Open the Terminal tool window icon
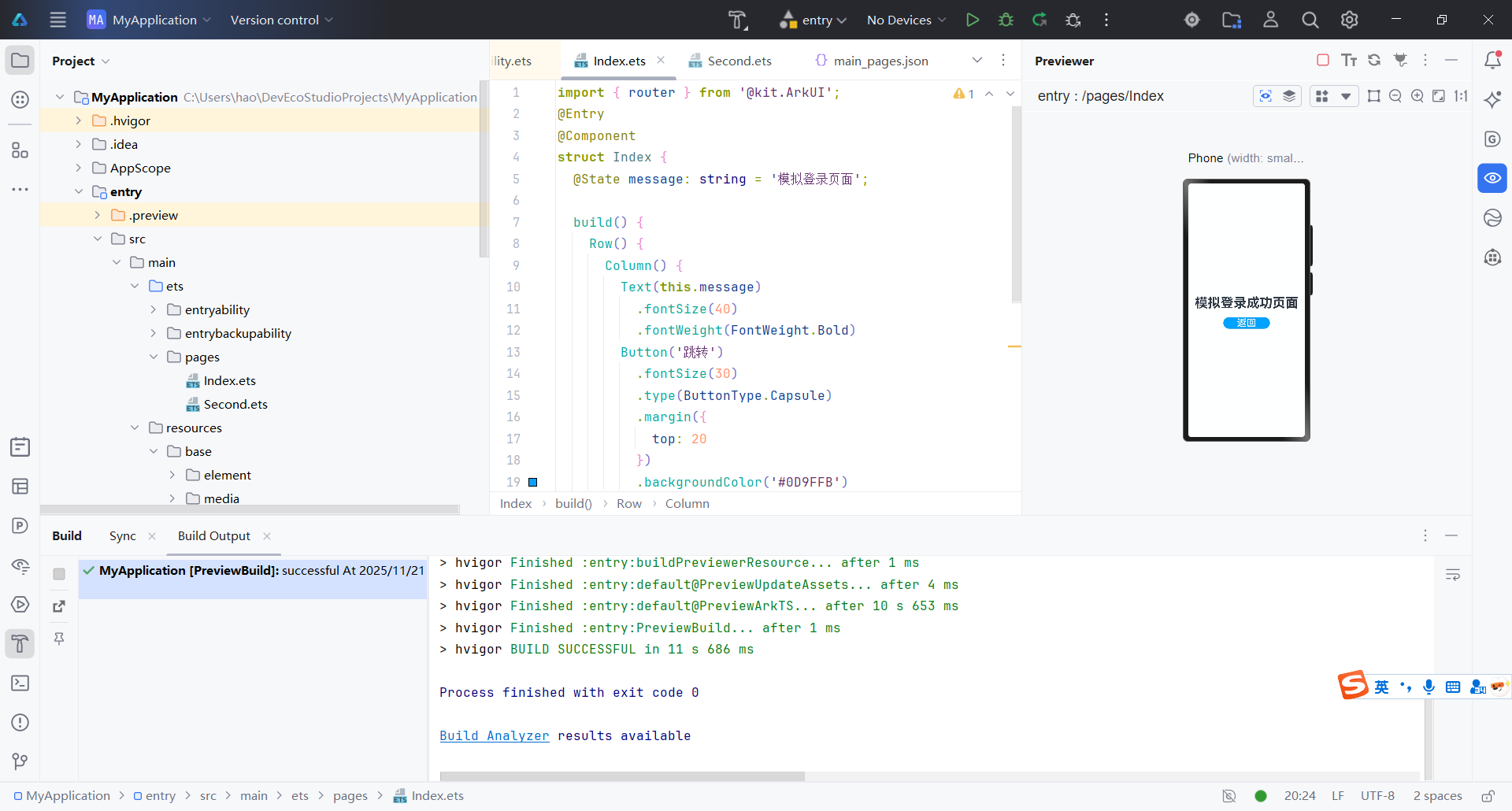The height and width of the screenshot is (811, 1512). [20, 683]
